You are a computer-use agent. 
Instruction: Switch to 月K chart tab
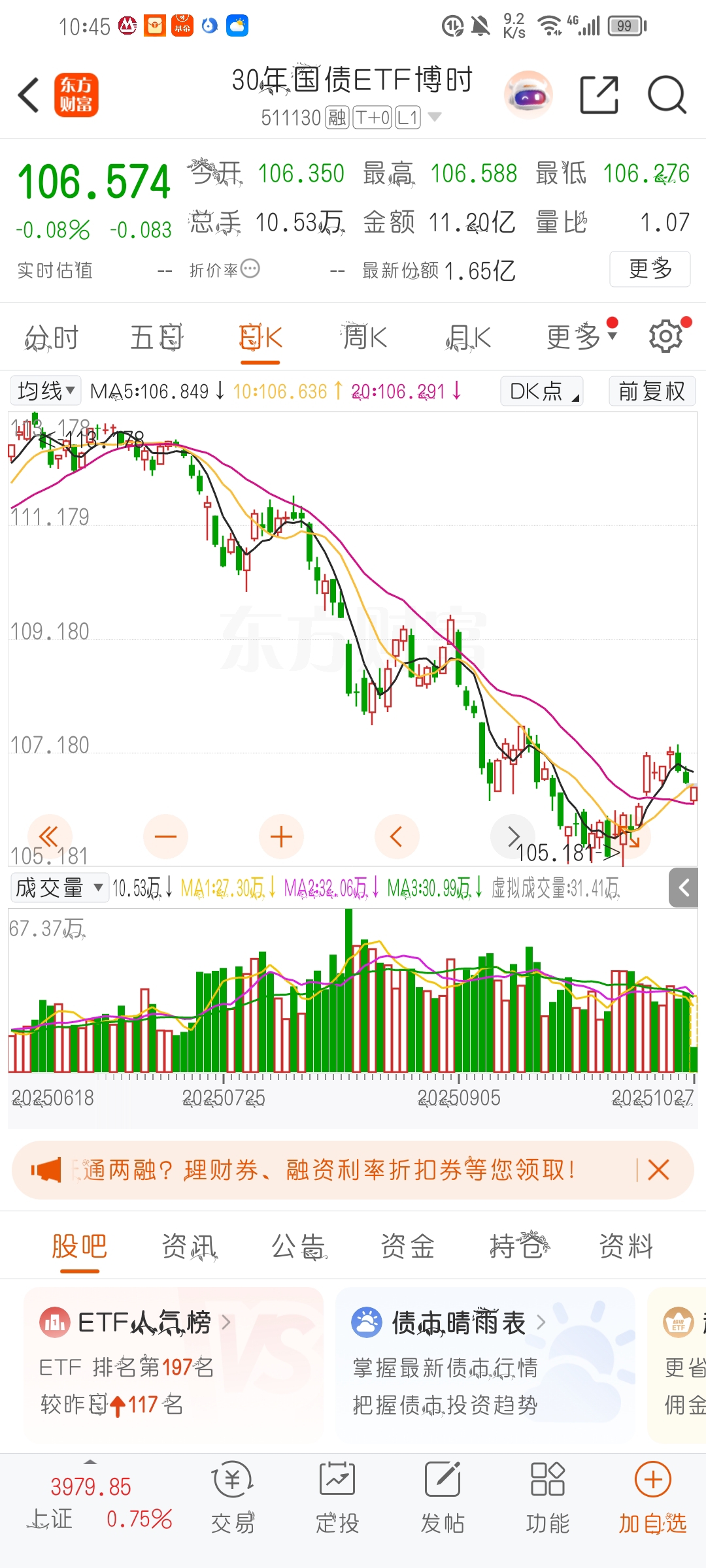[469, 338]
